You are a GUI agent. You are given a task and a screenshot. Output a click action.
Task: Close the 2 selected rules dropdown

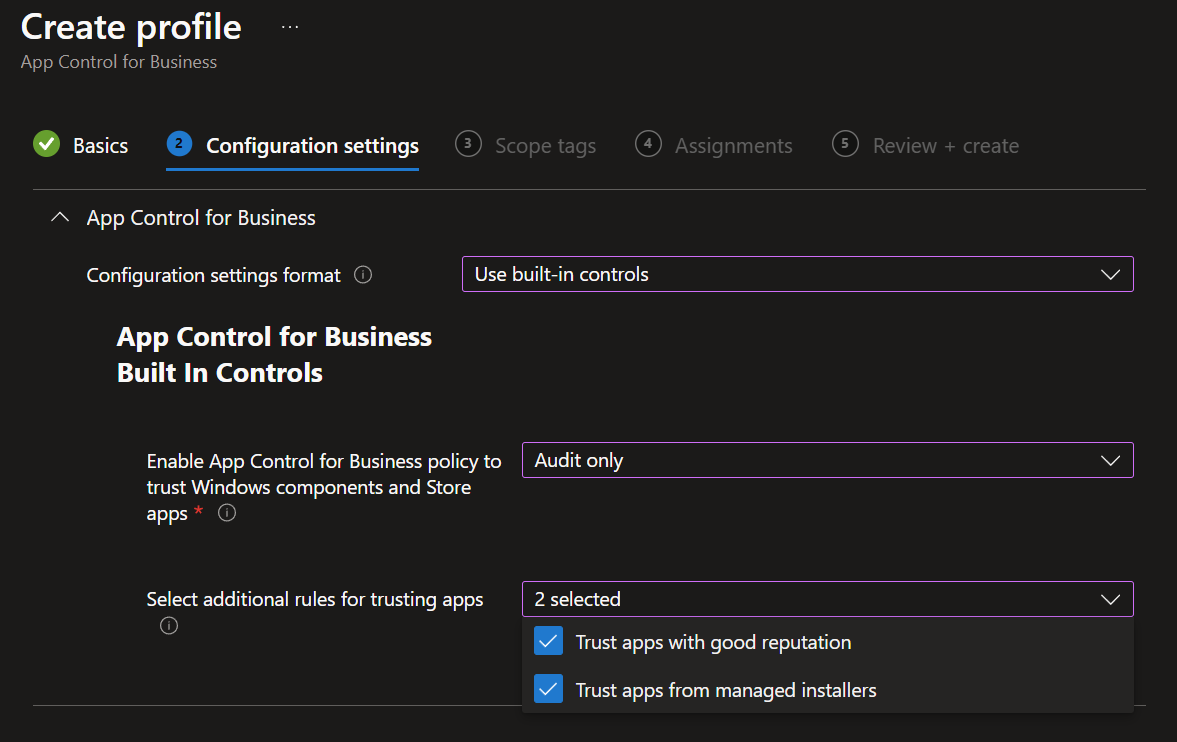[827, 599]
